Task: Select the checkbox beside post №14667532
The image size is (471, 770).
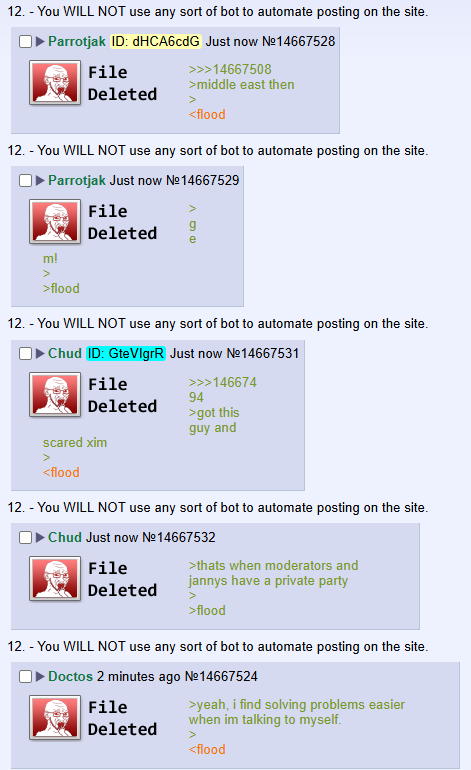Action: click(x=26, y=538)
